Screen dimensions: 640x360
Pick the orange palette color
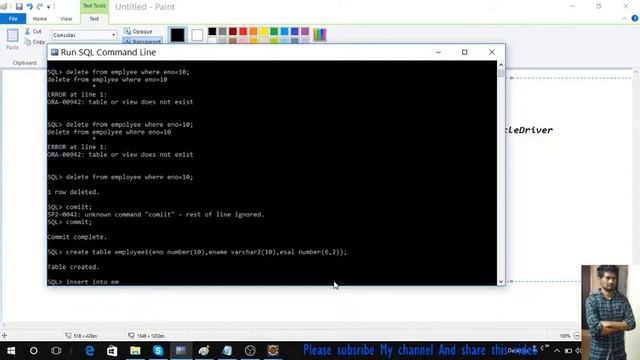click(x=253, y=31)
